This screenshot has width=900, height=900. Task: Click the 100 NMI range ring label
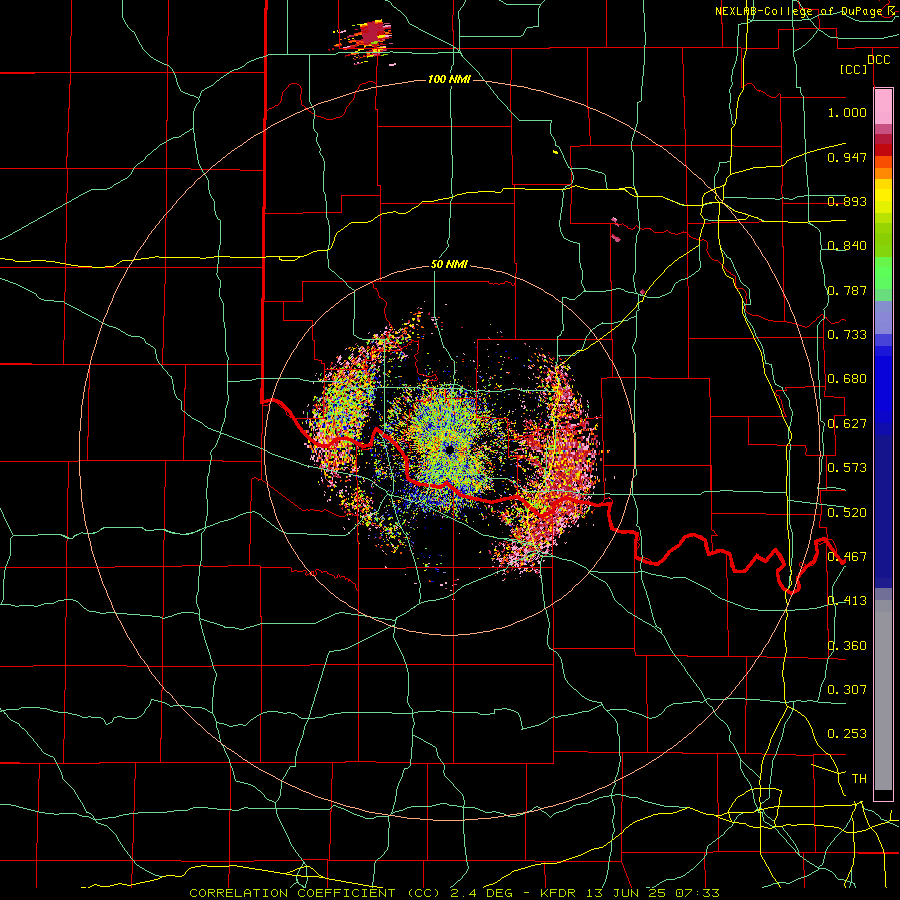[x=449, y=79]
